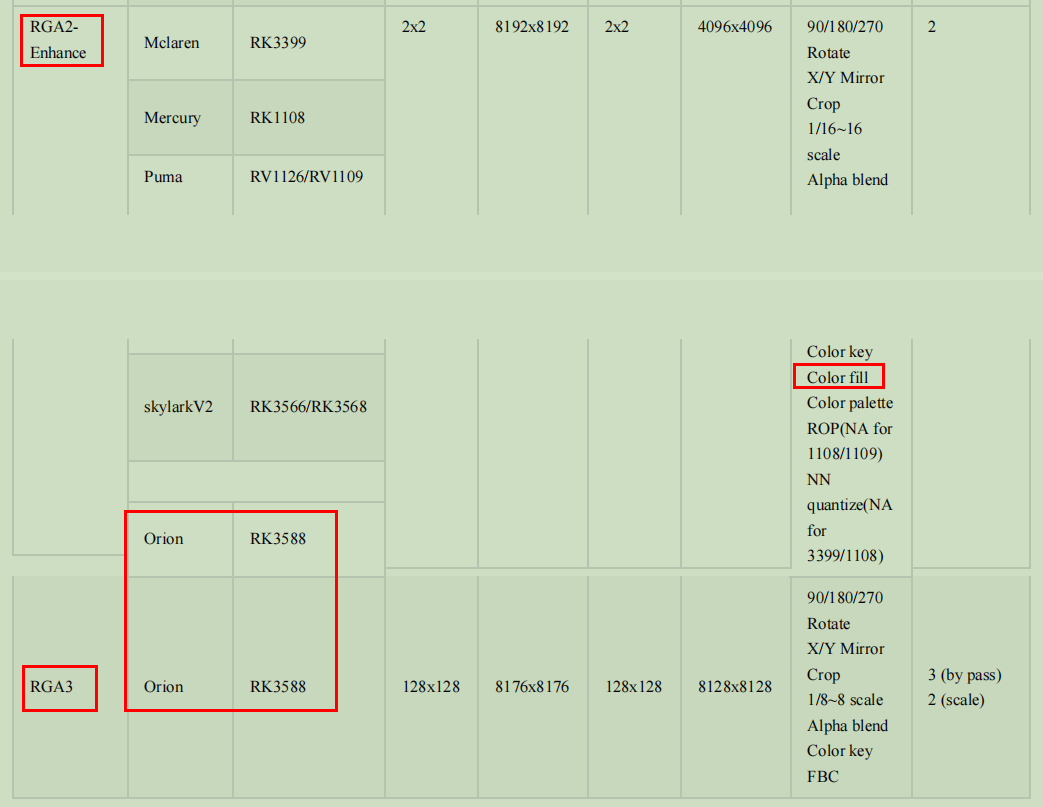
Task: Select the RK3566/RK3568 cell
Action: [309, 407]
